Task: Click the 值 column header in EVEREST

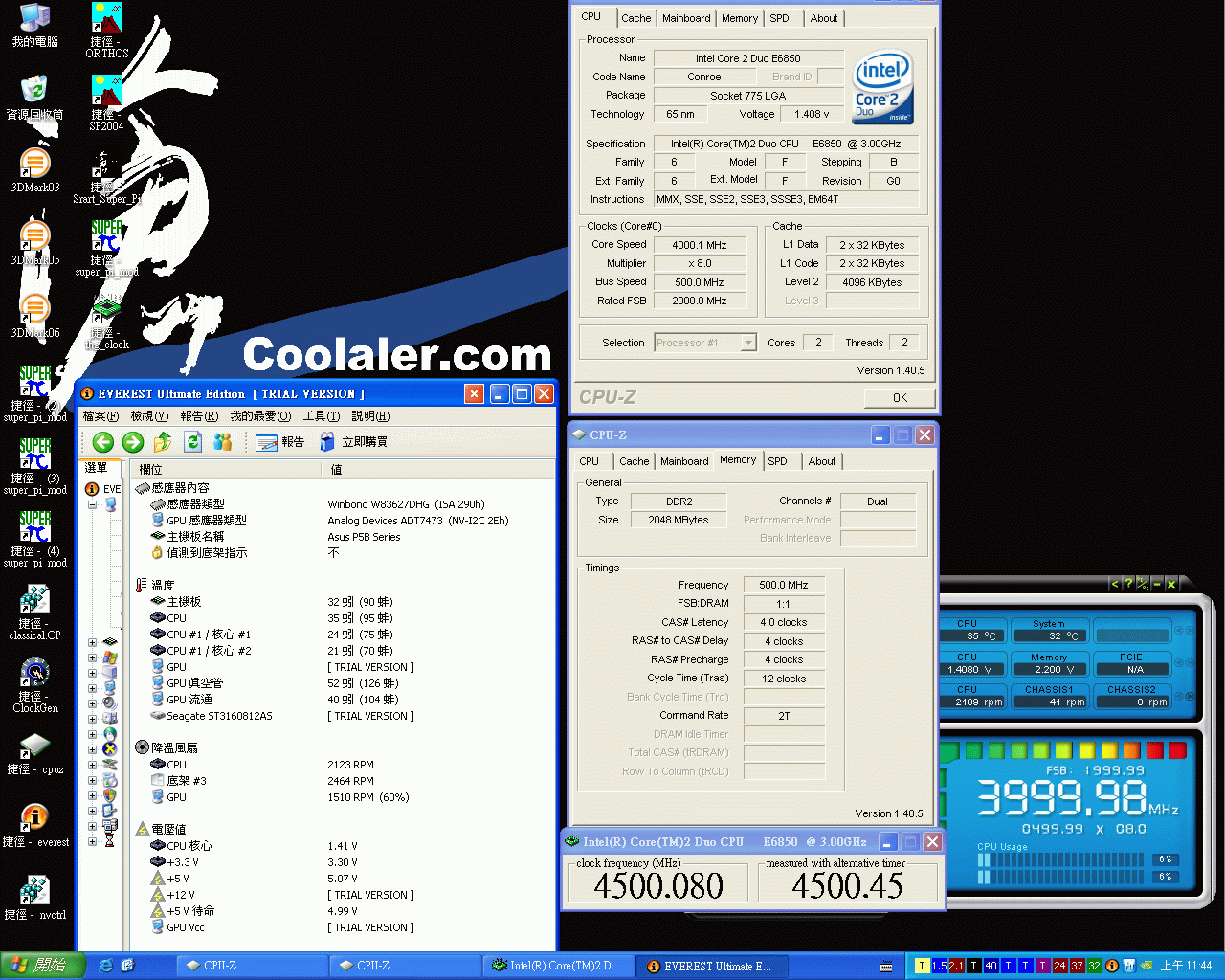Action: (x=437, y=469)
